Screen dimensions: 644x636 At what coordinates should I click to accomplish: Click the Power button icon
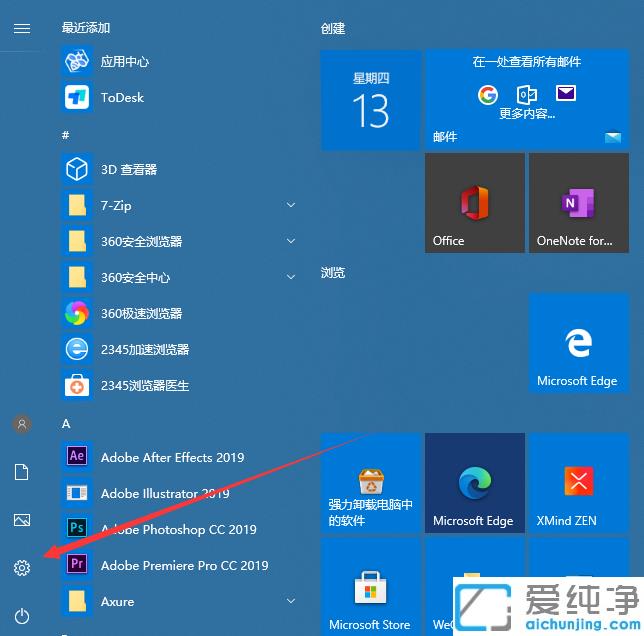click(22, 616)
